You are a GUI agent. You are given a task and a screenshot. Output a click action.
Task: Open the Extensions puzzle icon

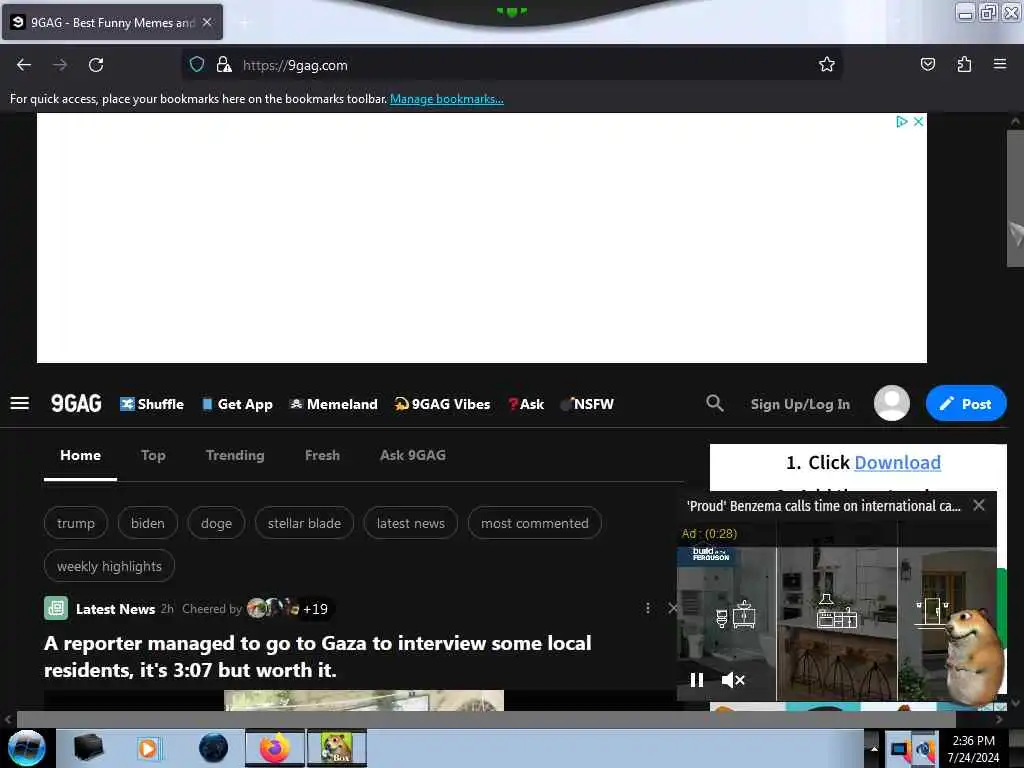point(964,64)
